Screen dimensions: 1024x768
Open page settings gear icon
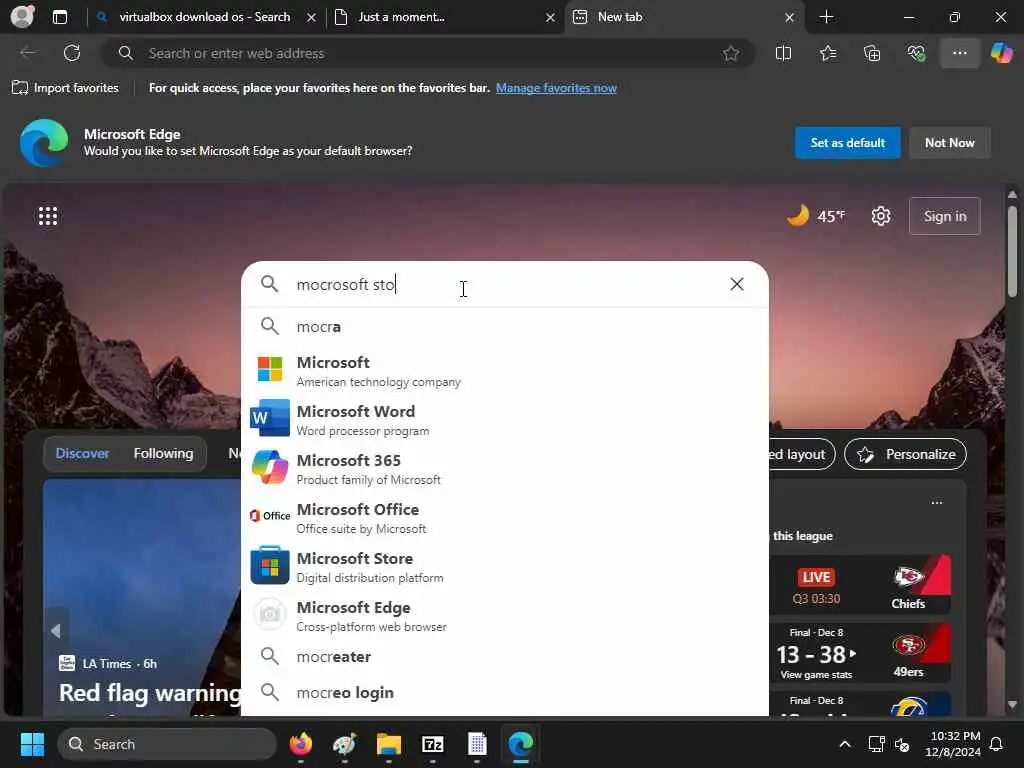(881, 216)
